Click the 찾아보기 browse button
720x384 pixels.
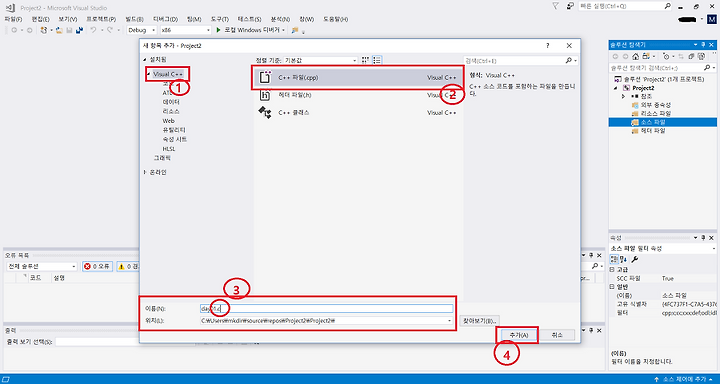(479, 320)
